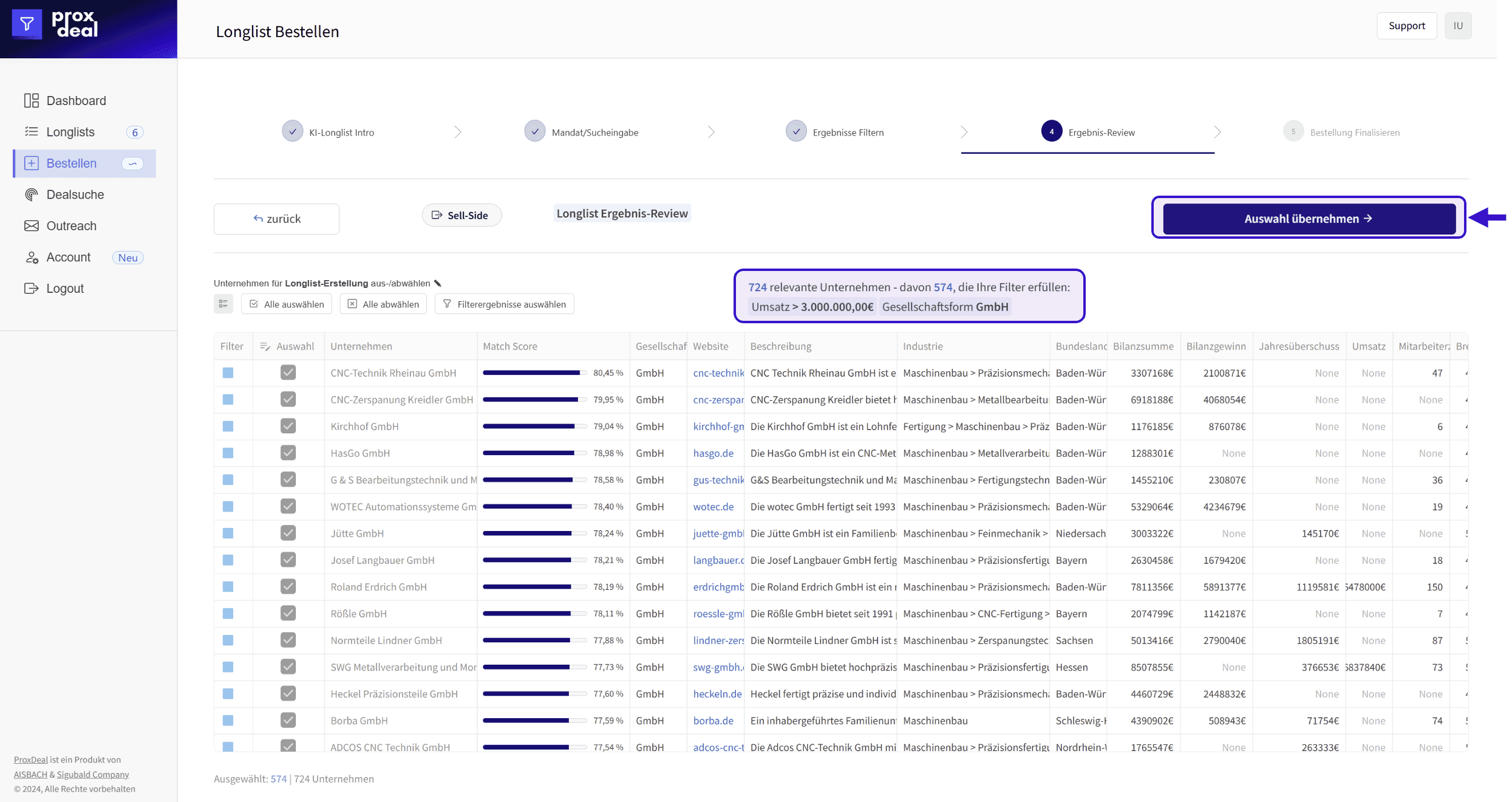Click the Sell-Side tag
Viewport: 1512px width, 802px height.
pyautogui.click(x=461, y=215)
